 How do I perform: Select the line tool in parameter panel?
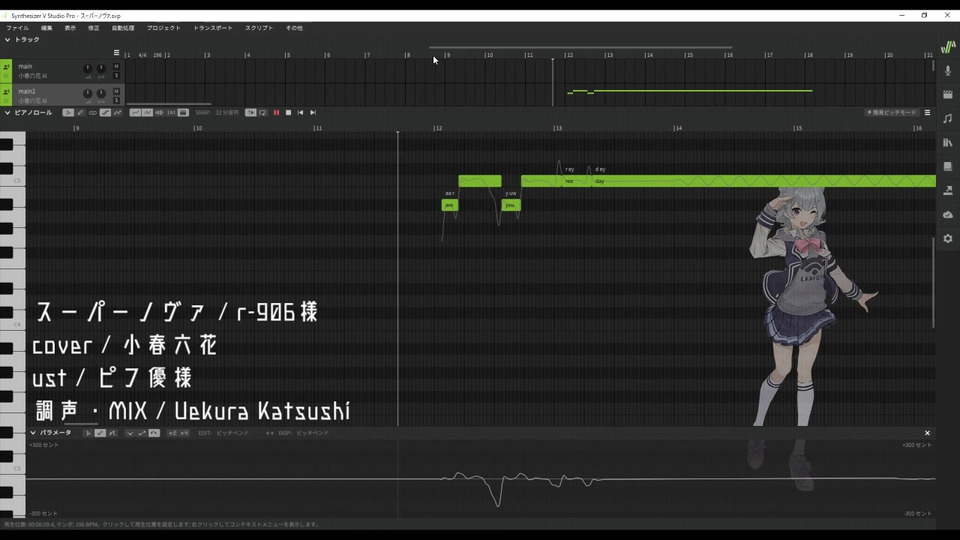pyautogui.click(x=113, y=433)
